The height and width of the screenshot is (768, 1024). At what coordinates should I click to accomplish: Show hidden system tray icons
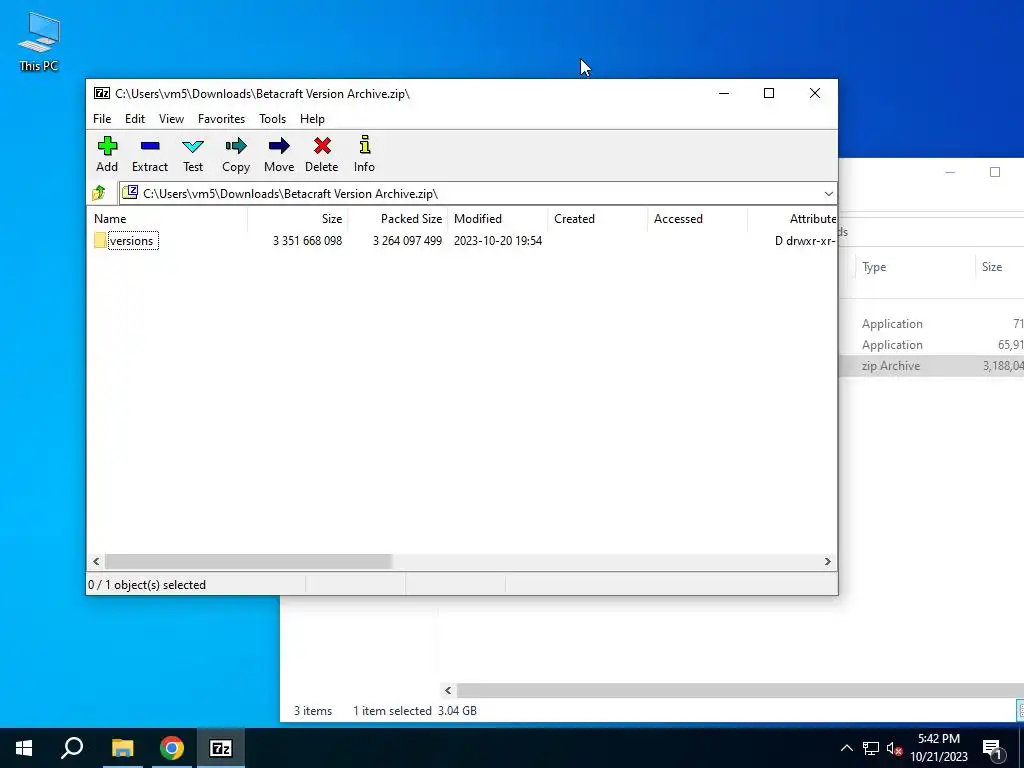click(x=846, y=748)
